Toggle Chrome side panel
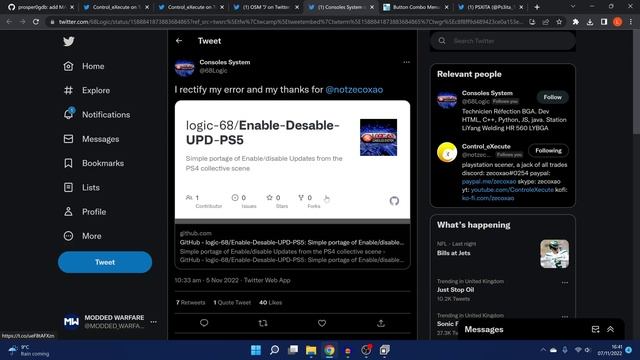 click(x=604, y=22)
